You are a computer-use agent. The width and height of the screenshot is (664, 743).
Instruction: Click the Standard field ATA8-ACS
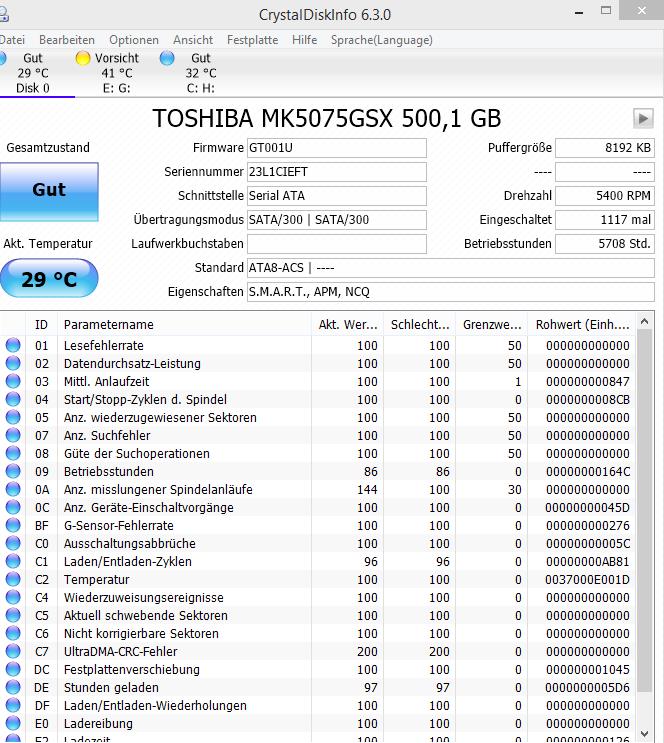[x=451, y=268]
